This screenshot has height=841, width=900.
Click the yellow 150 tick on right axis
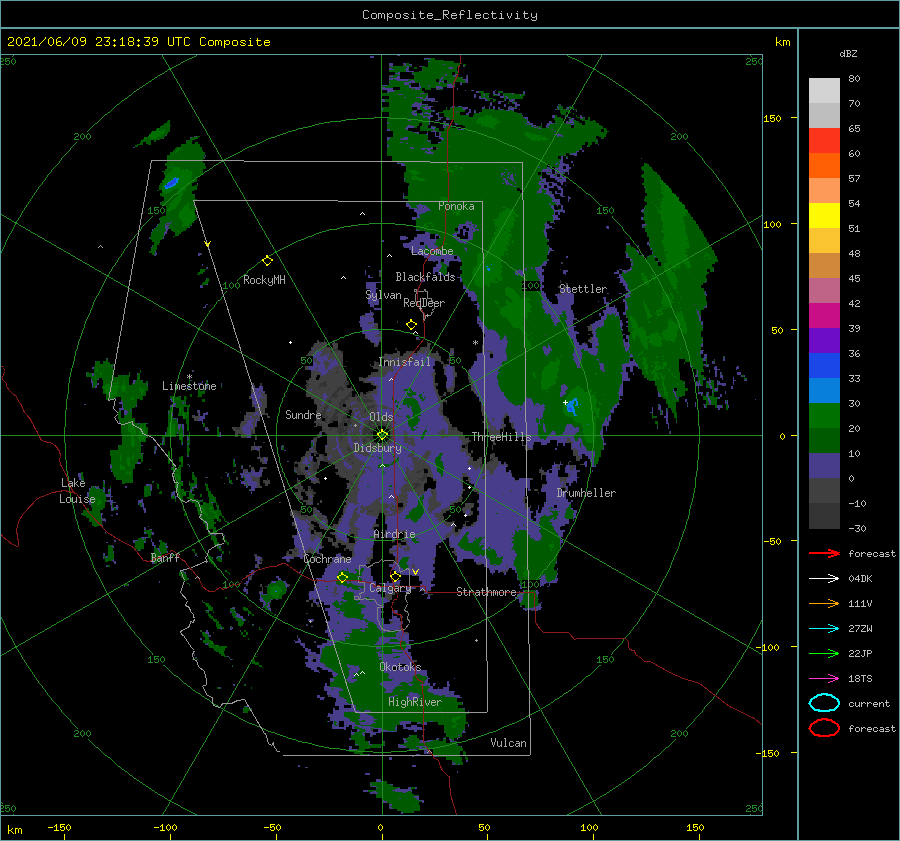click(773, 118)
